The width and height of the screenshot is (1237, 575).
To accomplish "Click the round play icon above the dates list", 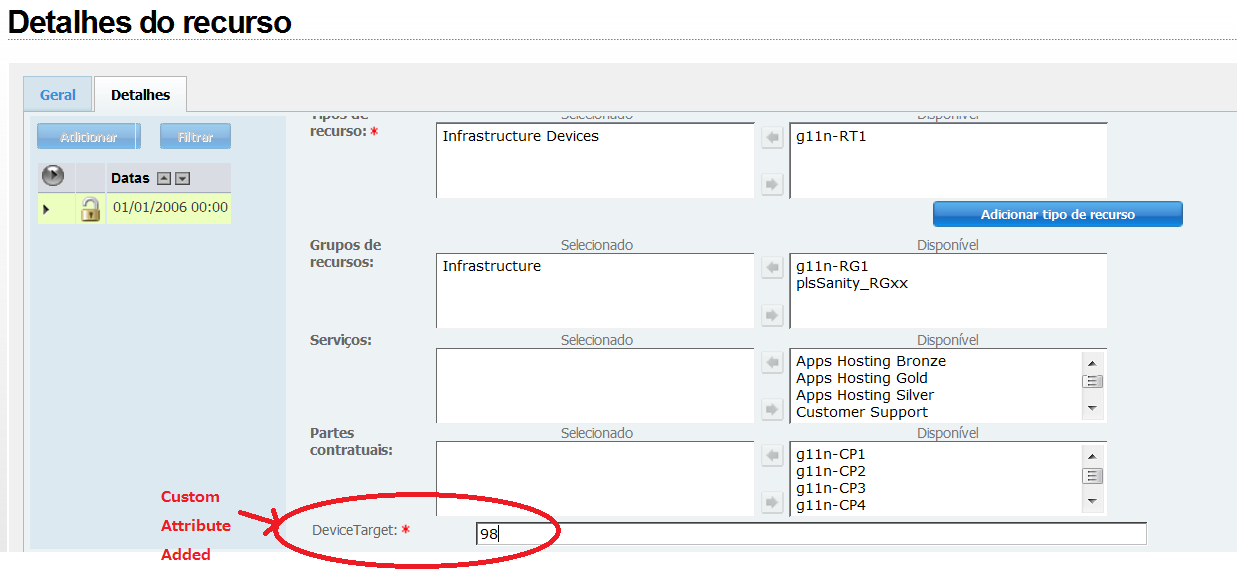I will pyautogui.click(x=53, y=177).
